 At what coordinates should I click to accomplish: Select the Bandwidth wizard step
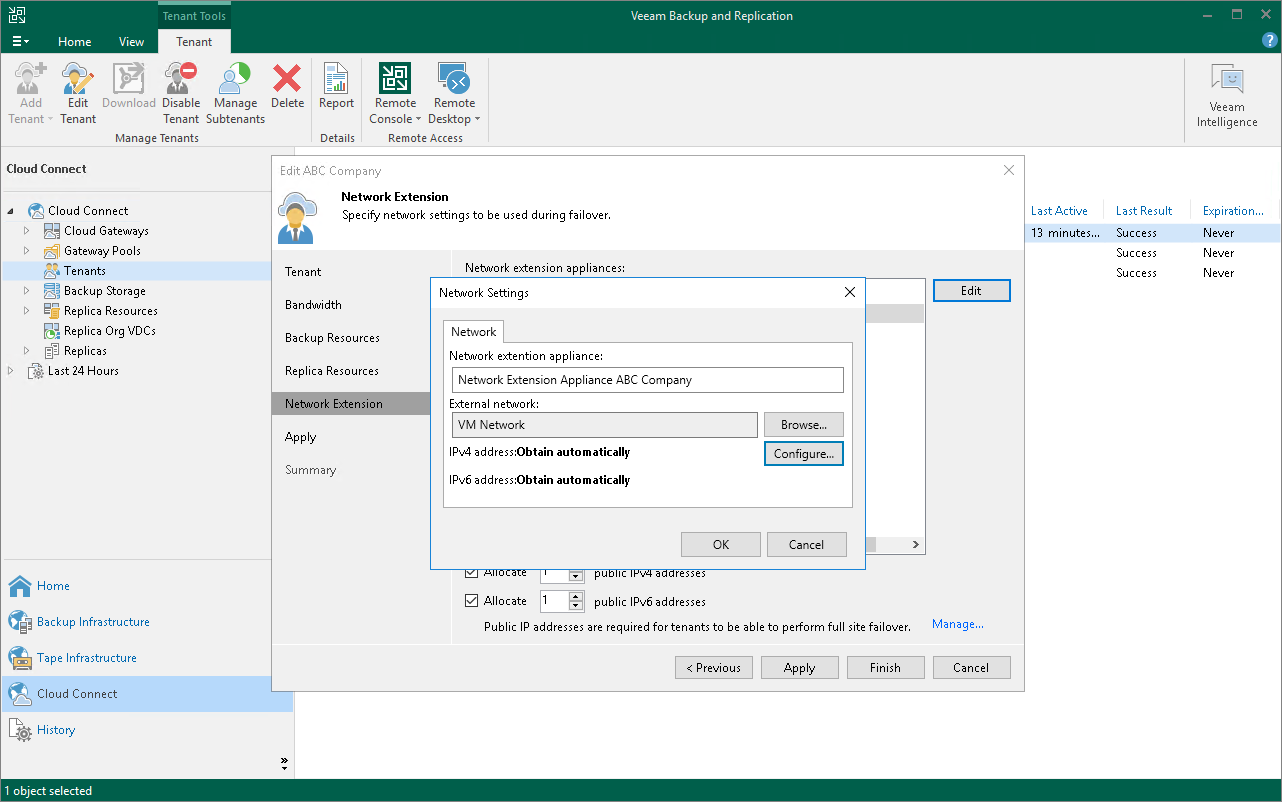[x=313, y=305]
